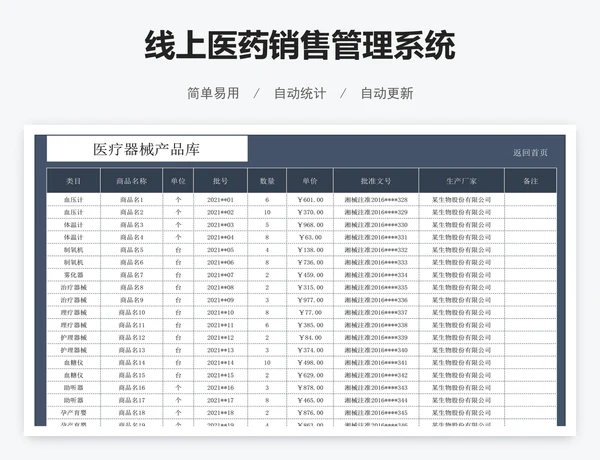The width and height of the screenshot is (600, 460).
Task: Select the ¥968.00 price cell
Action: click(310, 225)
